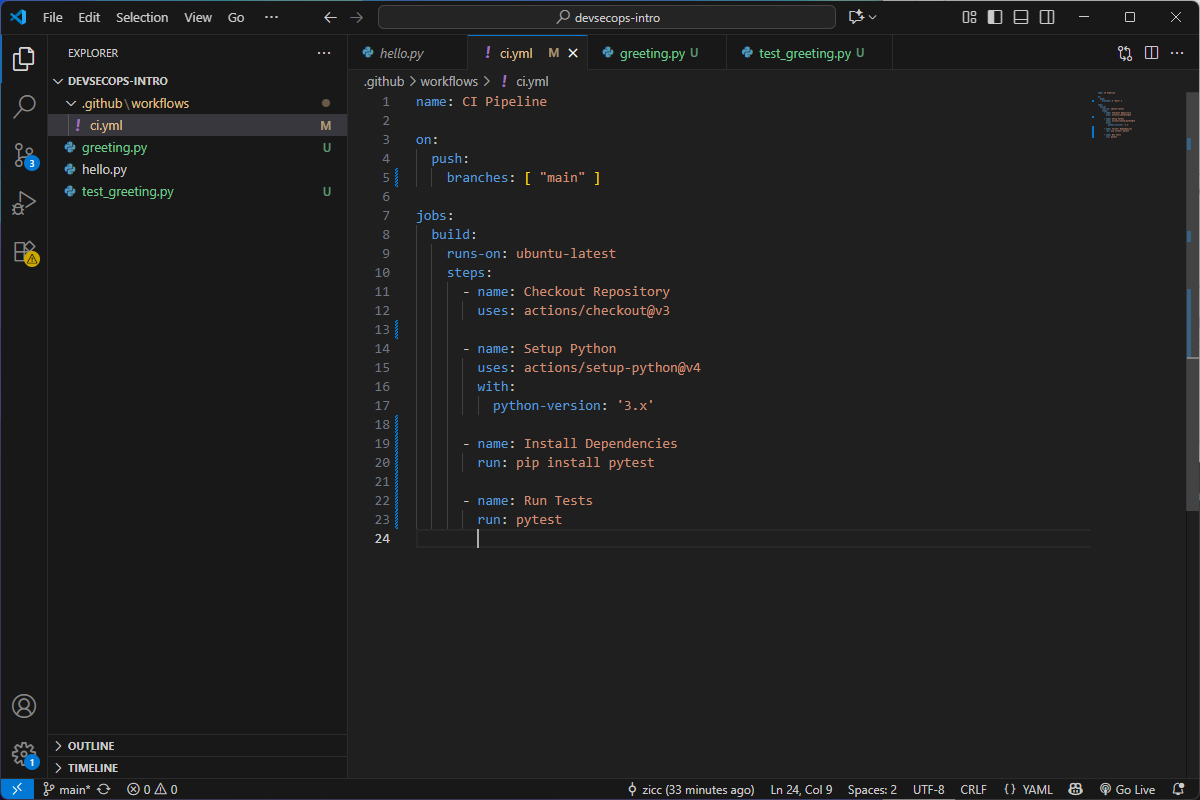Click the Split Editor Right icon
Image resolution: width=1200 pixels, height=800 pixels.
(x=1151, y=53)
